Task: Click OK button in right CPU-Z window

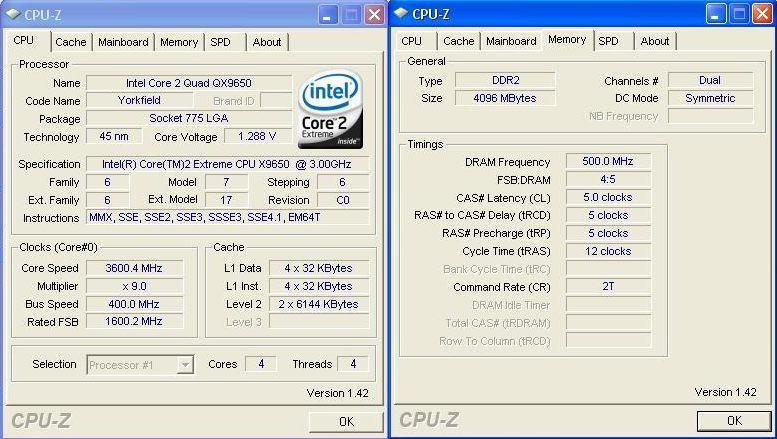Action: [x=734, y=421]
